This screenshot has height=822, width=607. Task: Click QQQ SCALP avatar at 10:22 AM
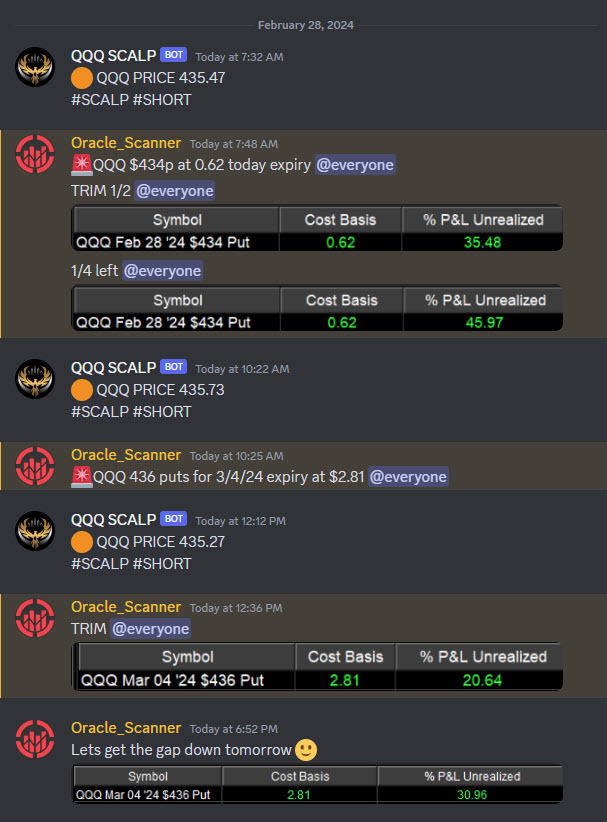(x=35, y=378)
